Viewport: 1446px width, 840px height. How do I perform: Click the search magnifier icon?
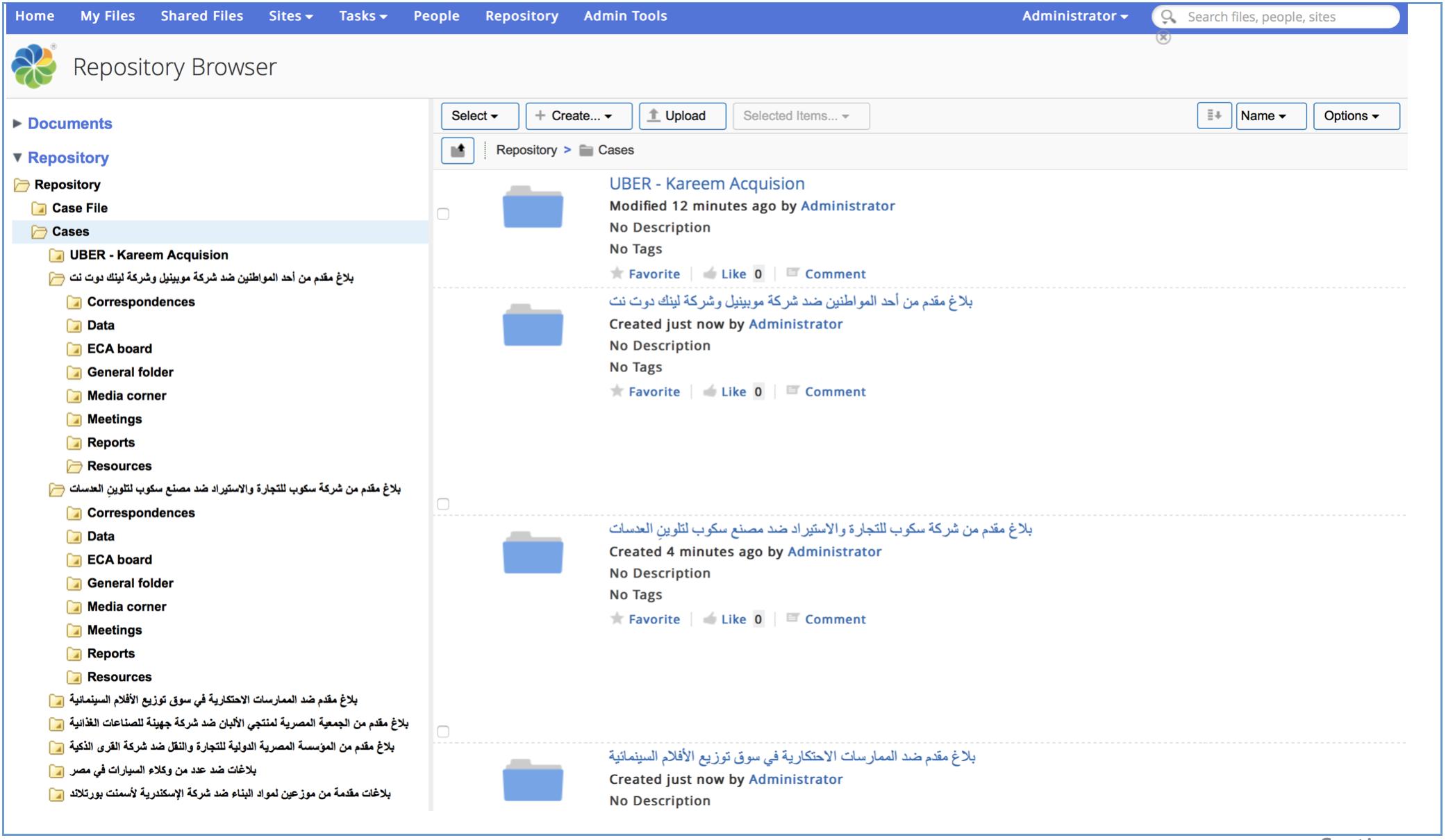tap(1169, 17)
